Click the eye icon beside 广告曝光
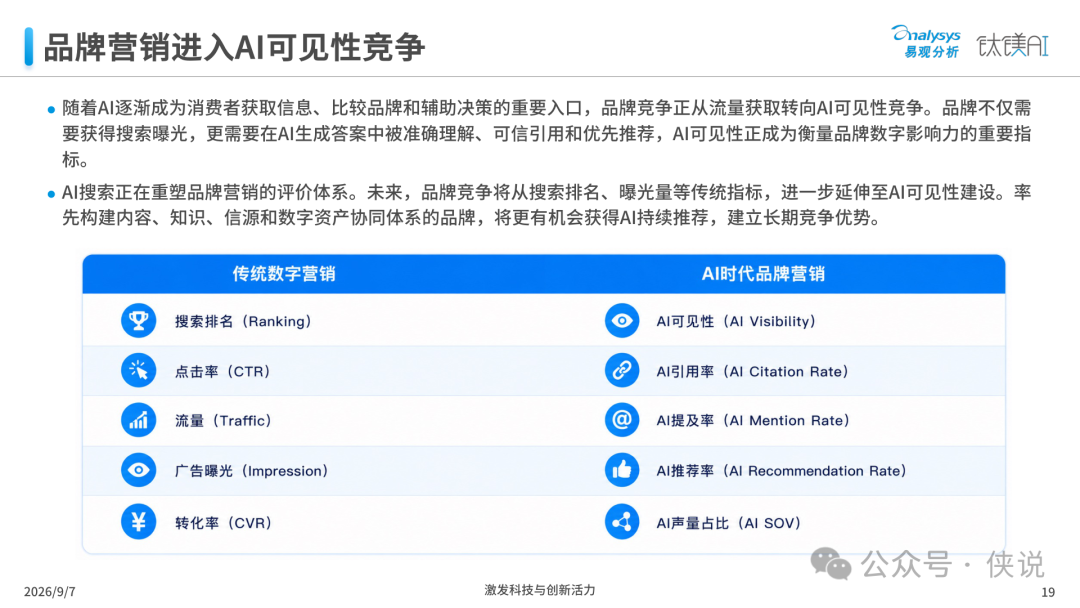 138,470
